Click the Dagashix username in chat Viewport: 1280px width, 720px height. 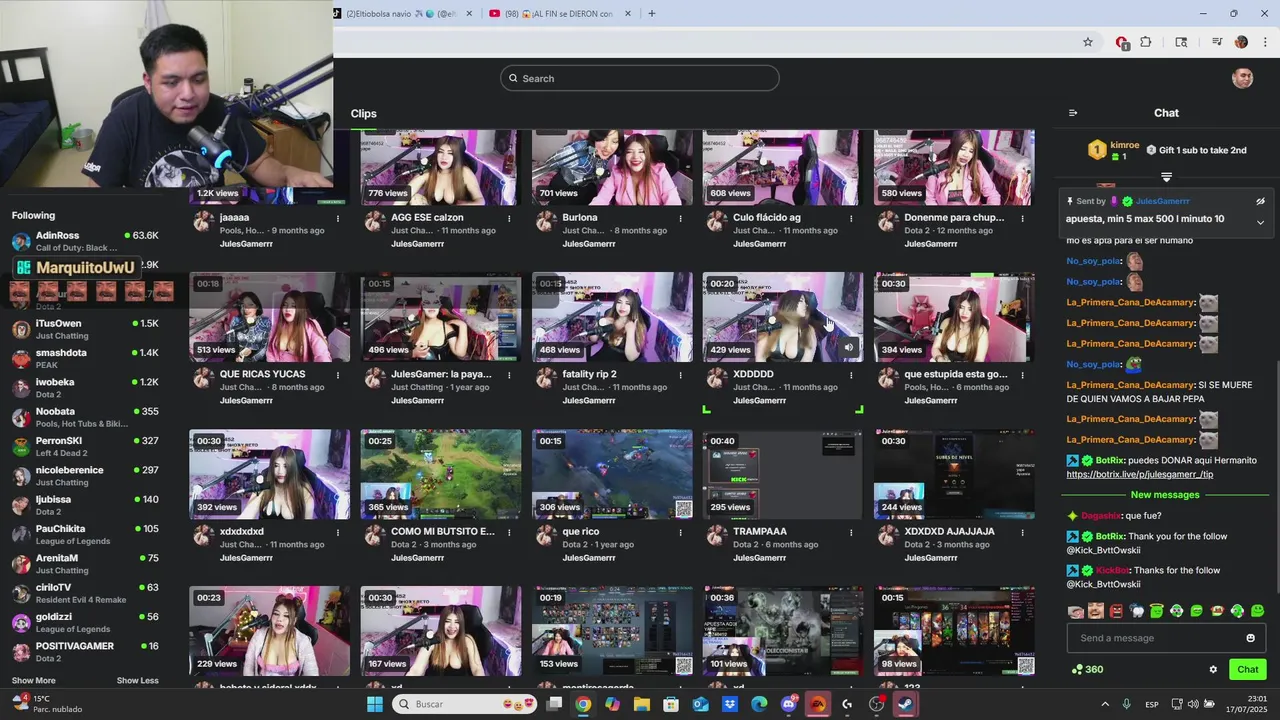(1100, 516)
